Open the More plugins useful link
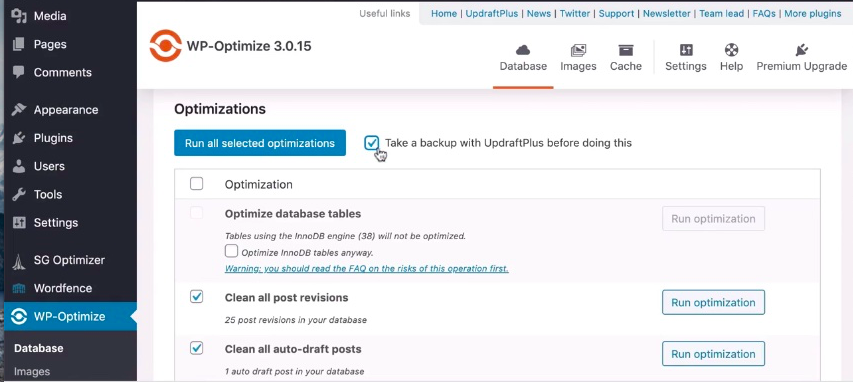Image resolution: width=853 pixels, height=382 pixels. point(813,14)
